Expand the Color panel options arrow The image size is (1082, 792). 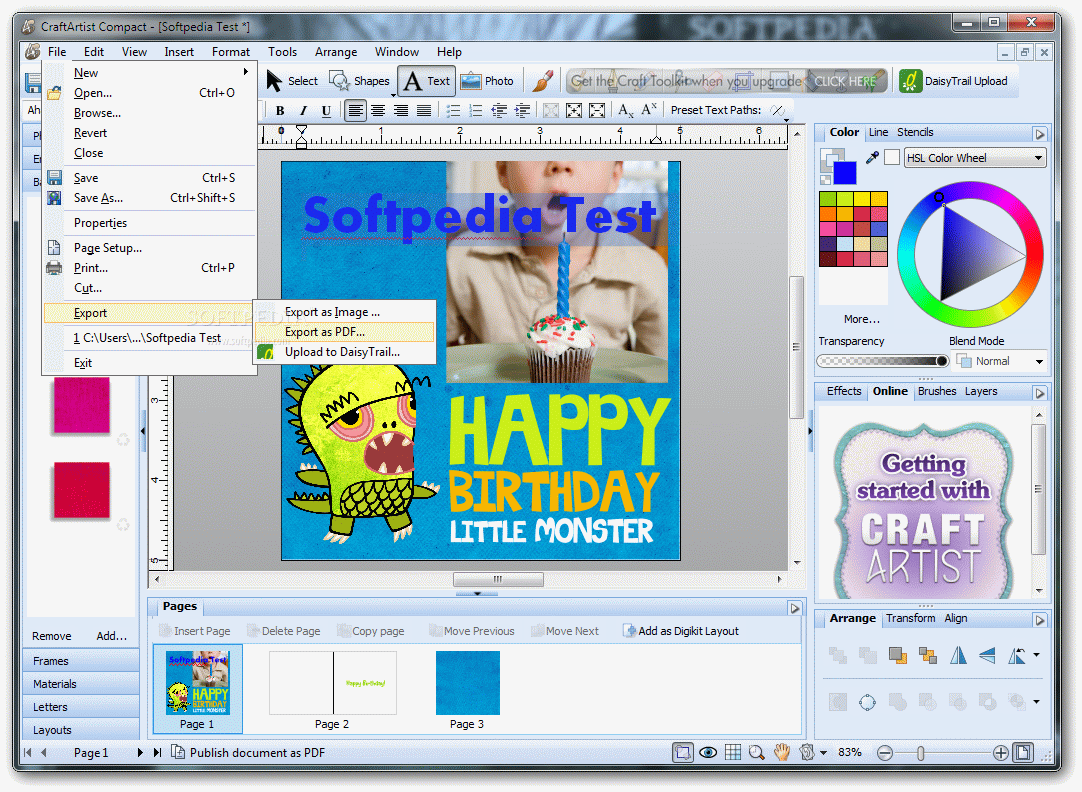coord(1040,134)
